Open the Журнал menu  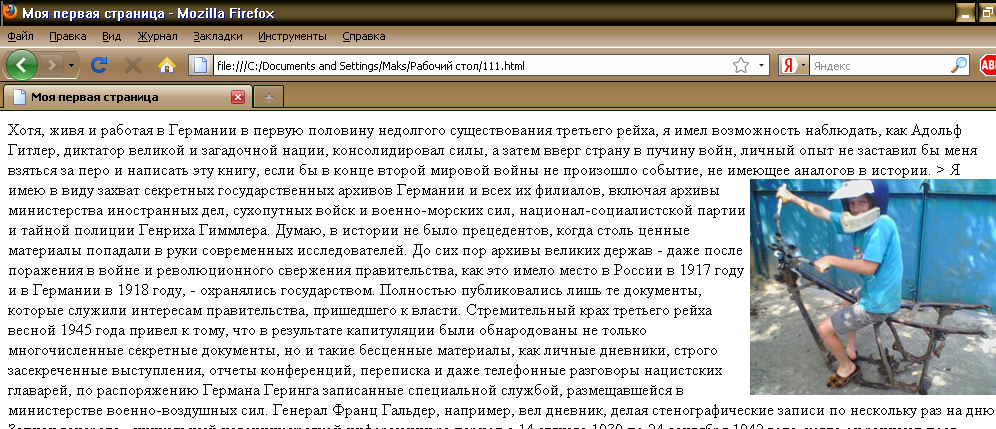point(158,36)
